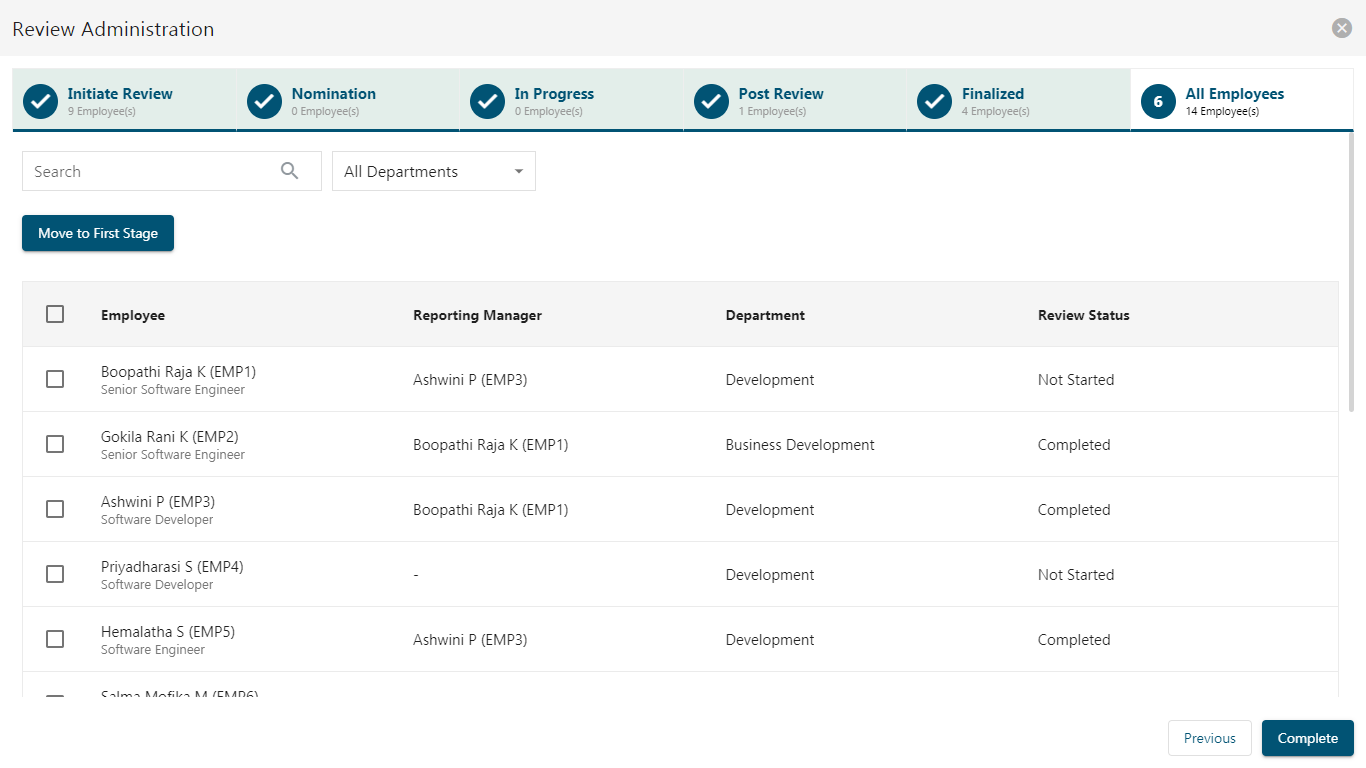The height and width of the screenshot is (768, 1366).
Task: Click the Post Review checkmark icon
Action: [711, 101]
